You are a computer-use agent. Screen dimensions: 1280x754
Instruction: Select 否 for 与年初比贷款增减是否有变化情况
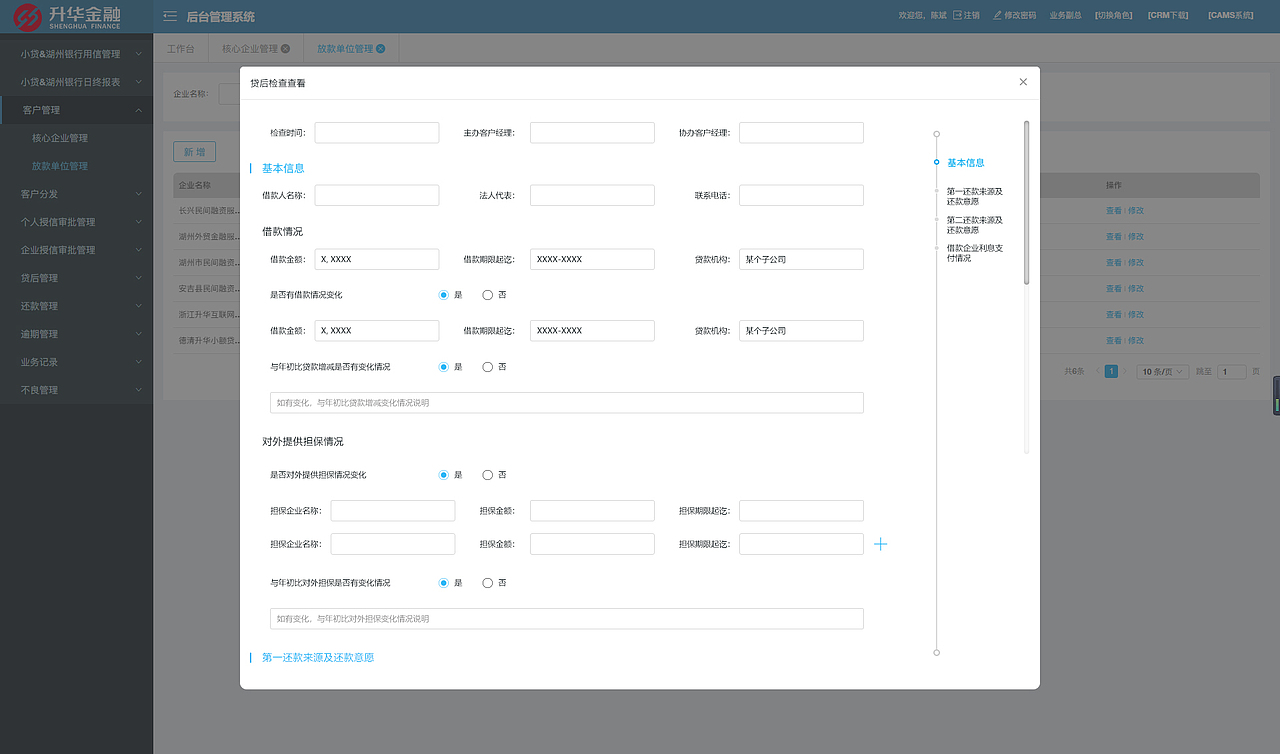tap(488, 367)
